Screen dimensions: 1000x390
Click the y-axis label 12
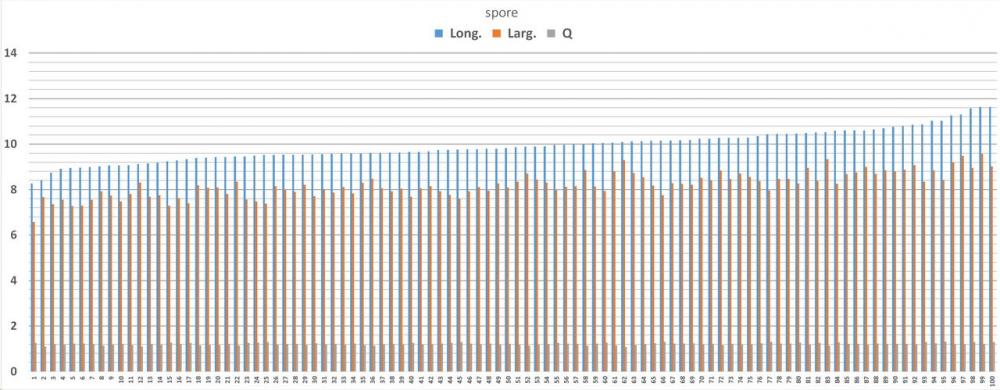[x=9, y=99]
